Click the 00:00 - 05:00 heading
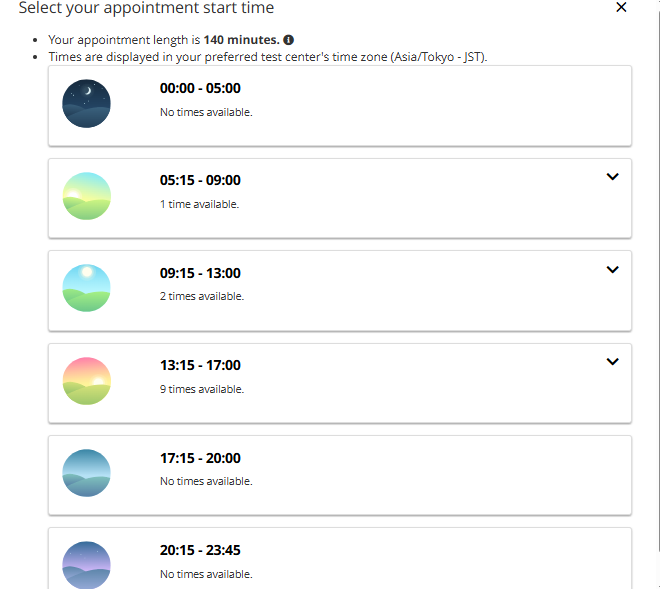 (x=200, y=88)
